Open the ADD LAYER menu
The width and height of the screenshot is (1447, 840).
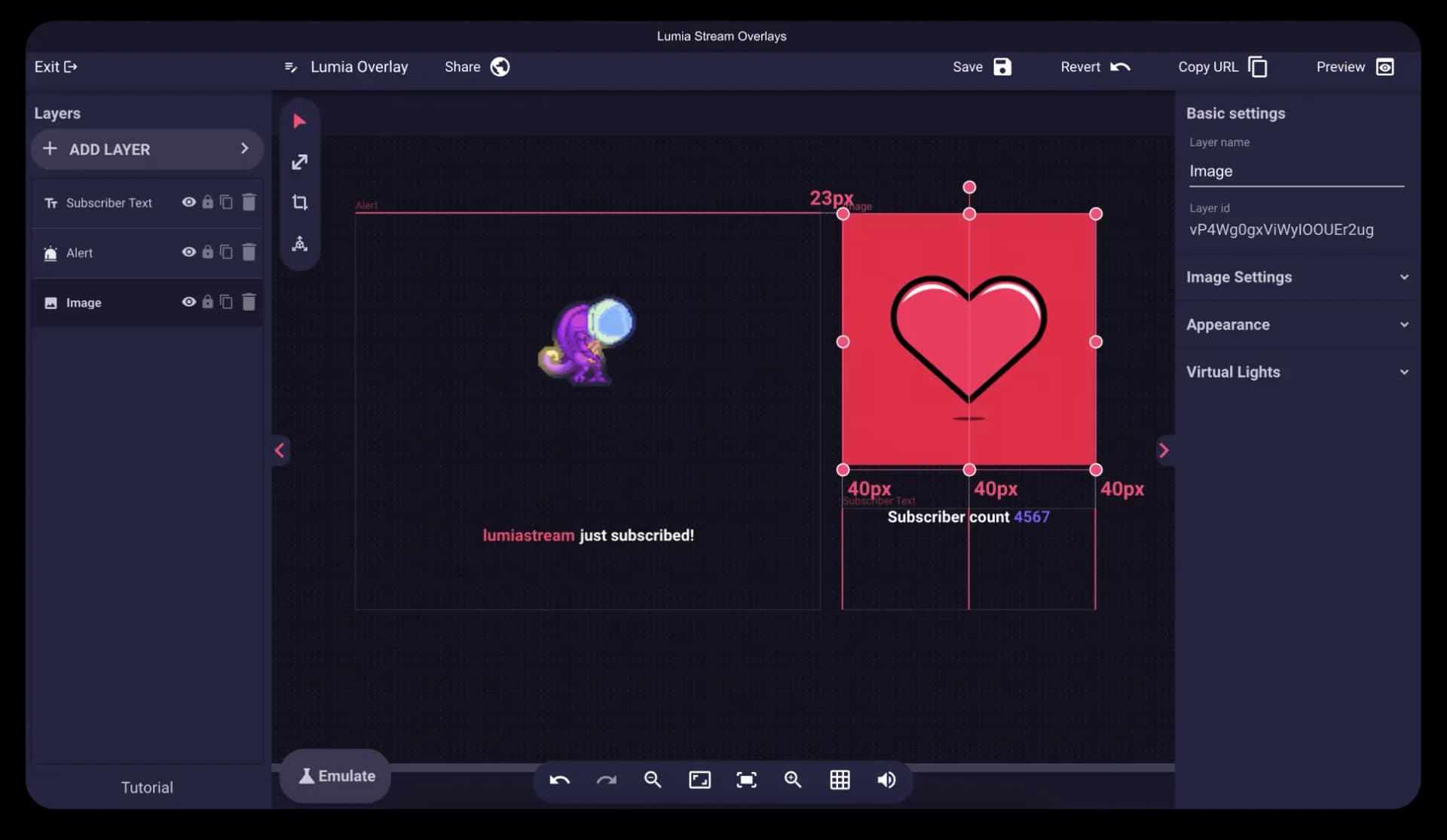click(147, 149)
